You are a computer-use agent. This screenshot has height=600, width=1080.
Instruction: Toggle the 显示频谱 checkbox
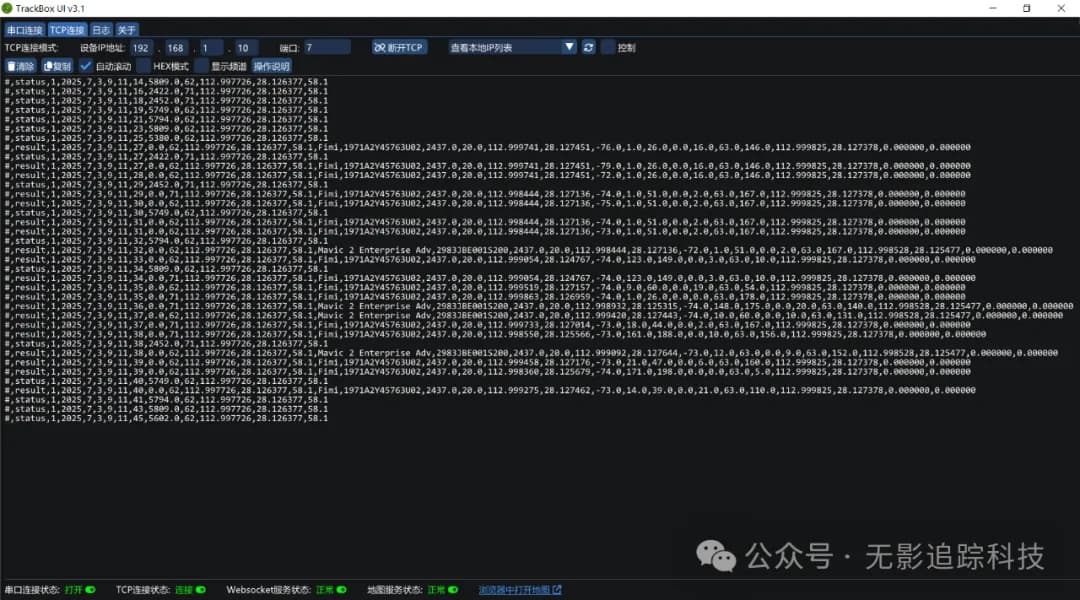tap(201, 66)
